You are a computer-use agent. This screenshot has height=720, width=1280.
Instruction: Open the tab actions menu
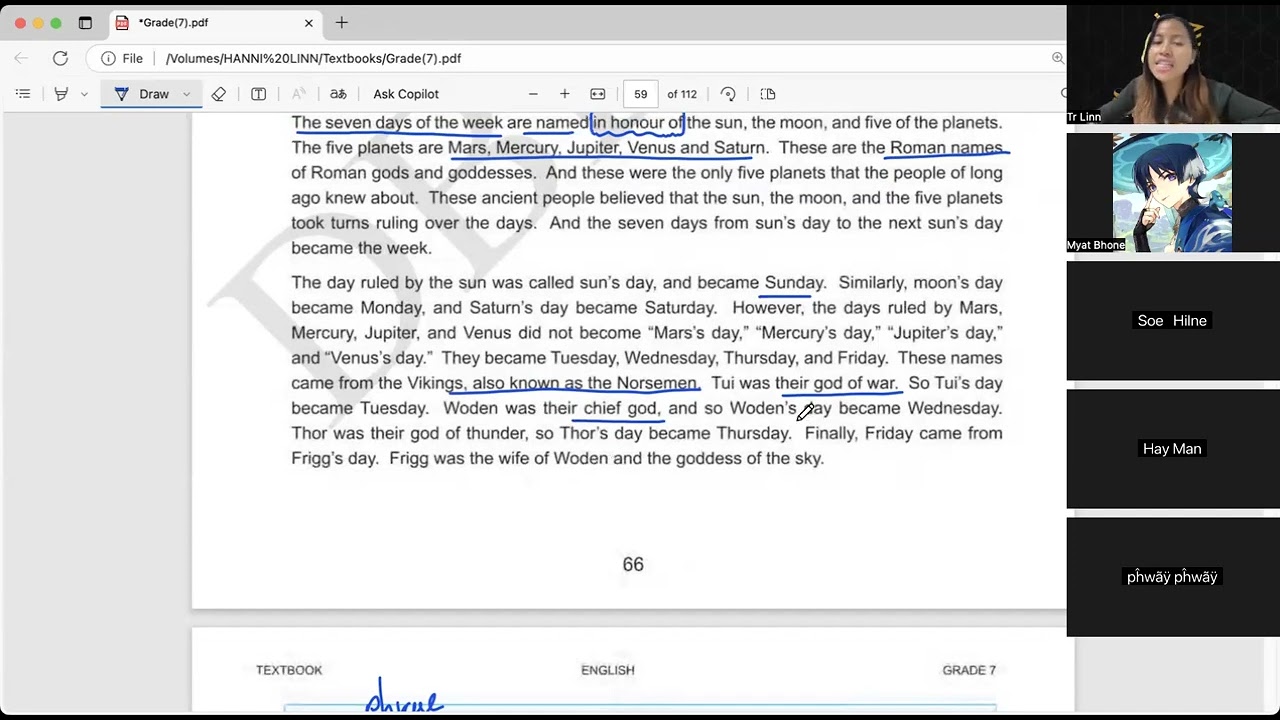click(x=85, y=22)
